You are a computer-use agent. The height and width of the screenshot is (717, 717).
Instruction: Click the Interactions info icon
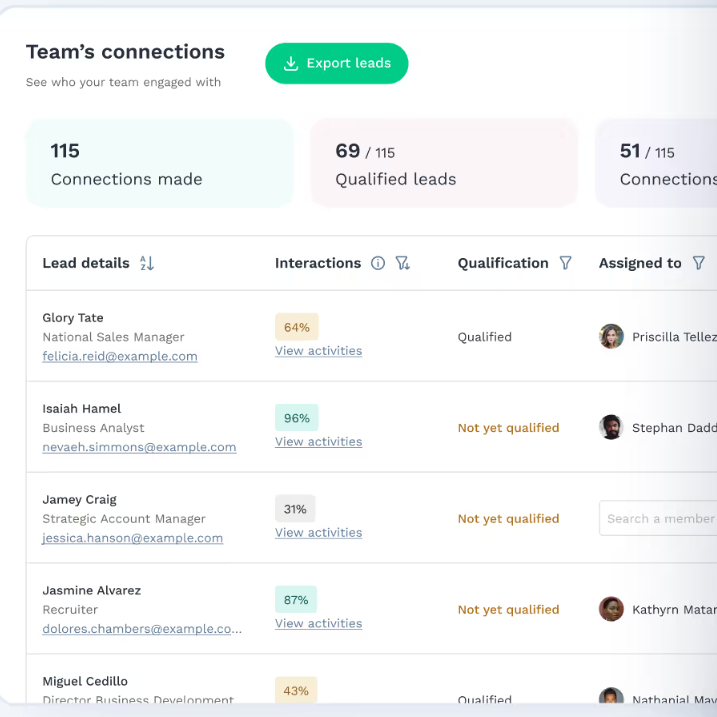point(378,263)
